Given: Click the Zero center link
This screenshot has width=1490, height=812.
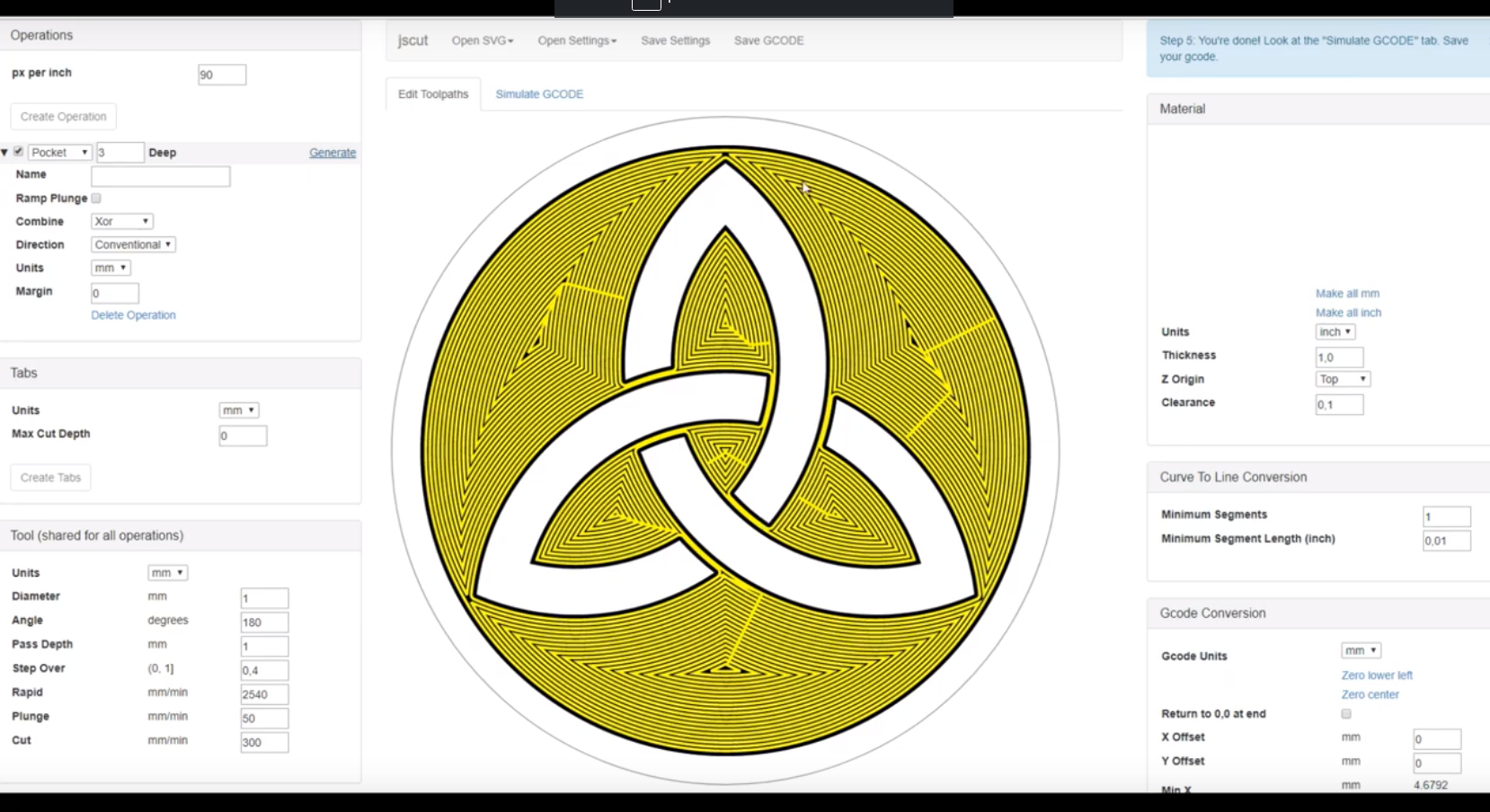Looking at the screenshot, I should 1370,694.
